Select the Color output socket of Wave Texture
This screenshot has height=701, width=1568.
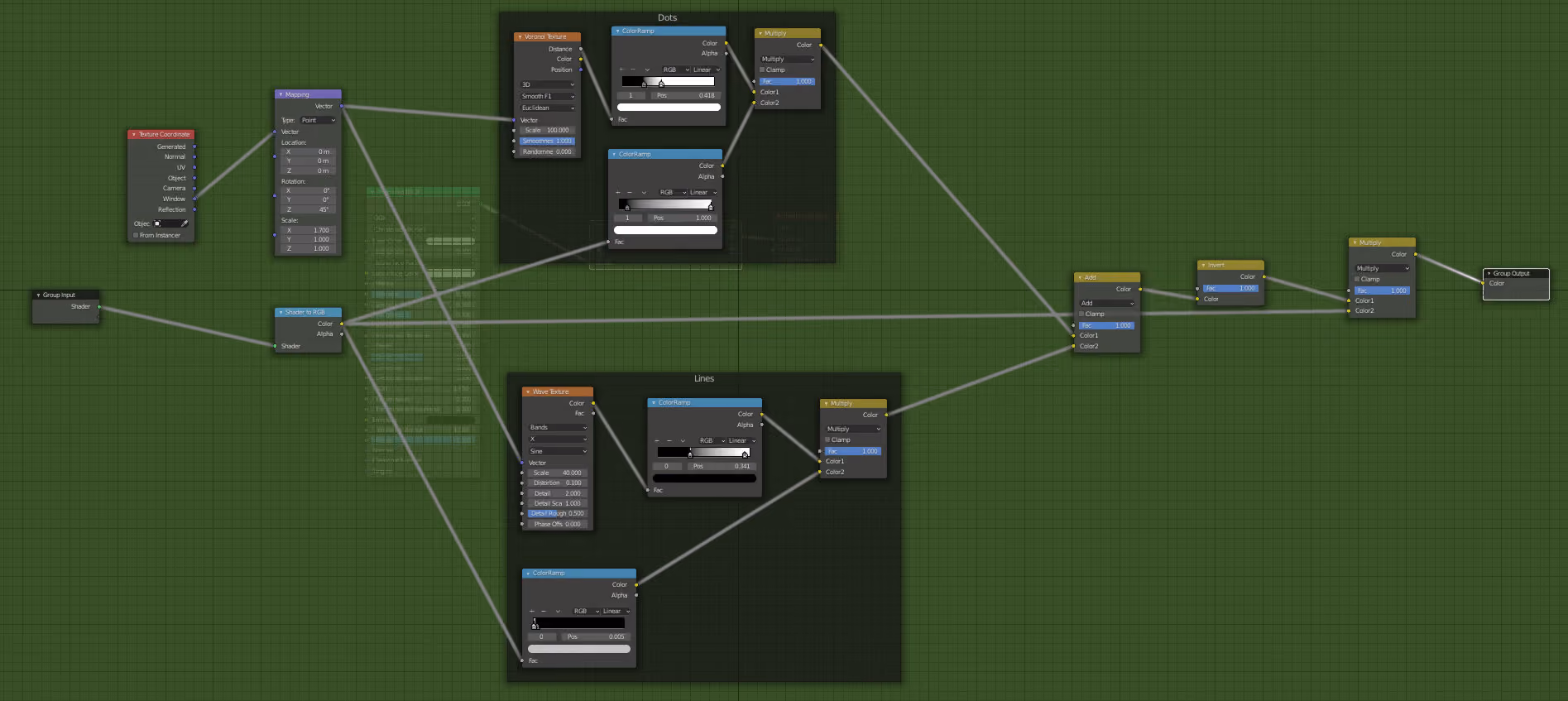[x=593, y=403]
